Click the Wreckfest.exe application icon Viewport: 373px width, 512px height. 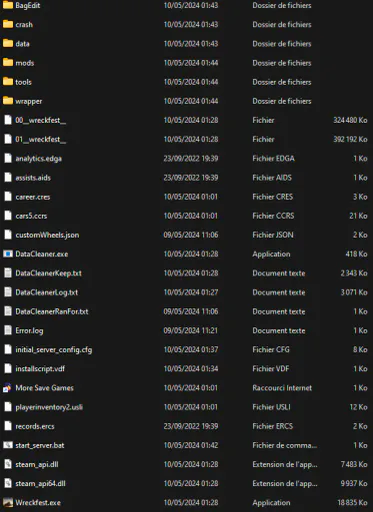click(x=8, y=503)
